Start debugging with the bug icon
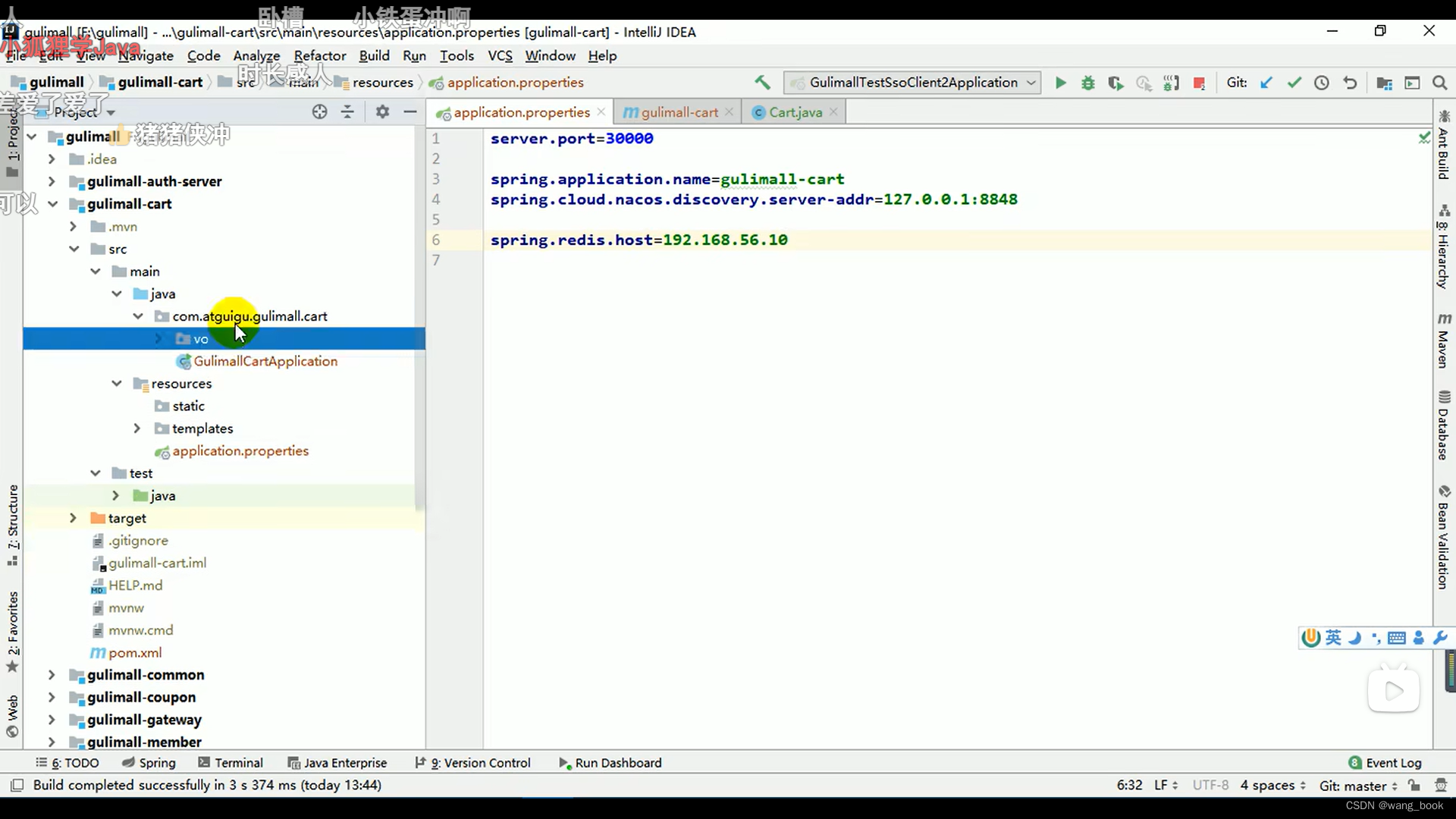Image resolution: width=1456 pixels, height=819 pixels. [1088, 83]
